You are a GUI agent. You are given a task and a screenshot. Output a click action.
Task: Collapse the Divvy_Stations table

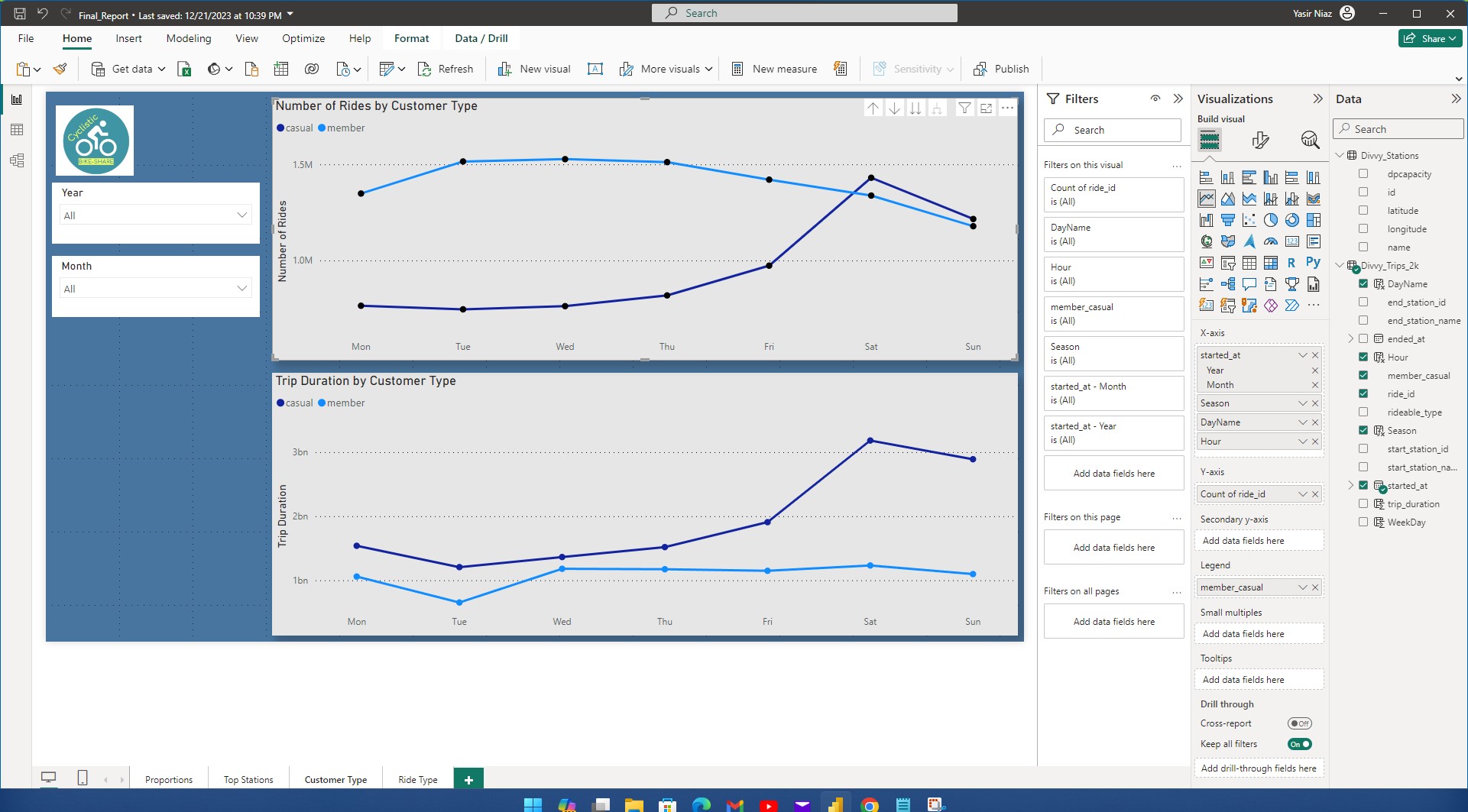[x=1340, y=156]
